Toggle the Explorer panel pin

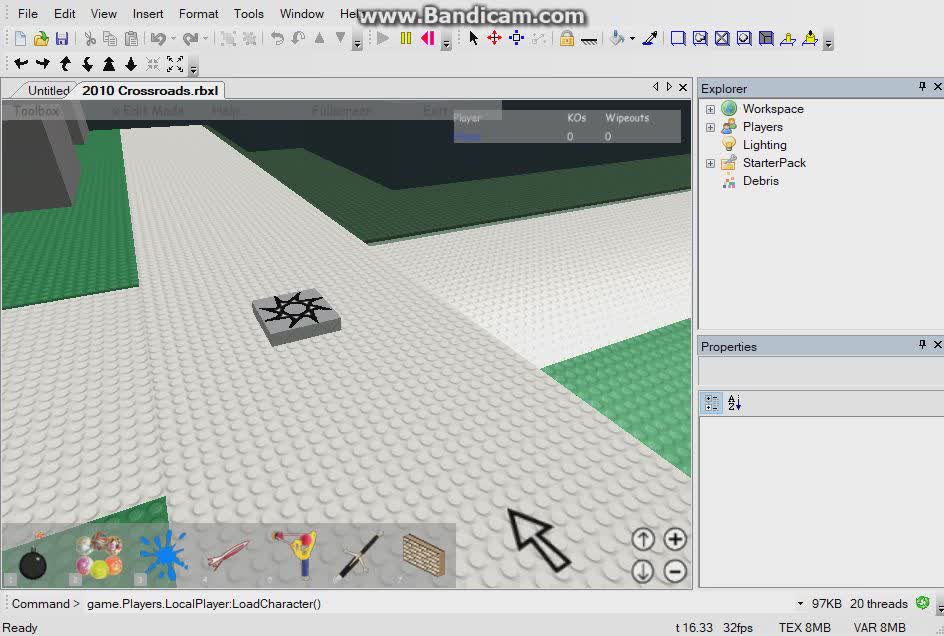(x=922, y=87)
